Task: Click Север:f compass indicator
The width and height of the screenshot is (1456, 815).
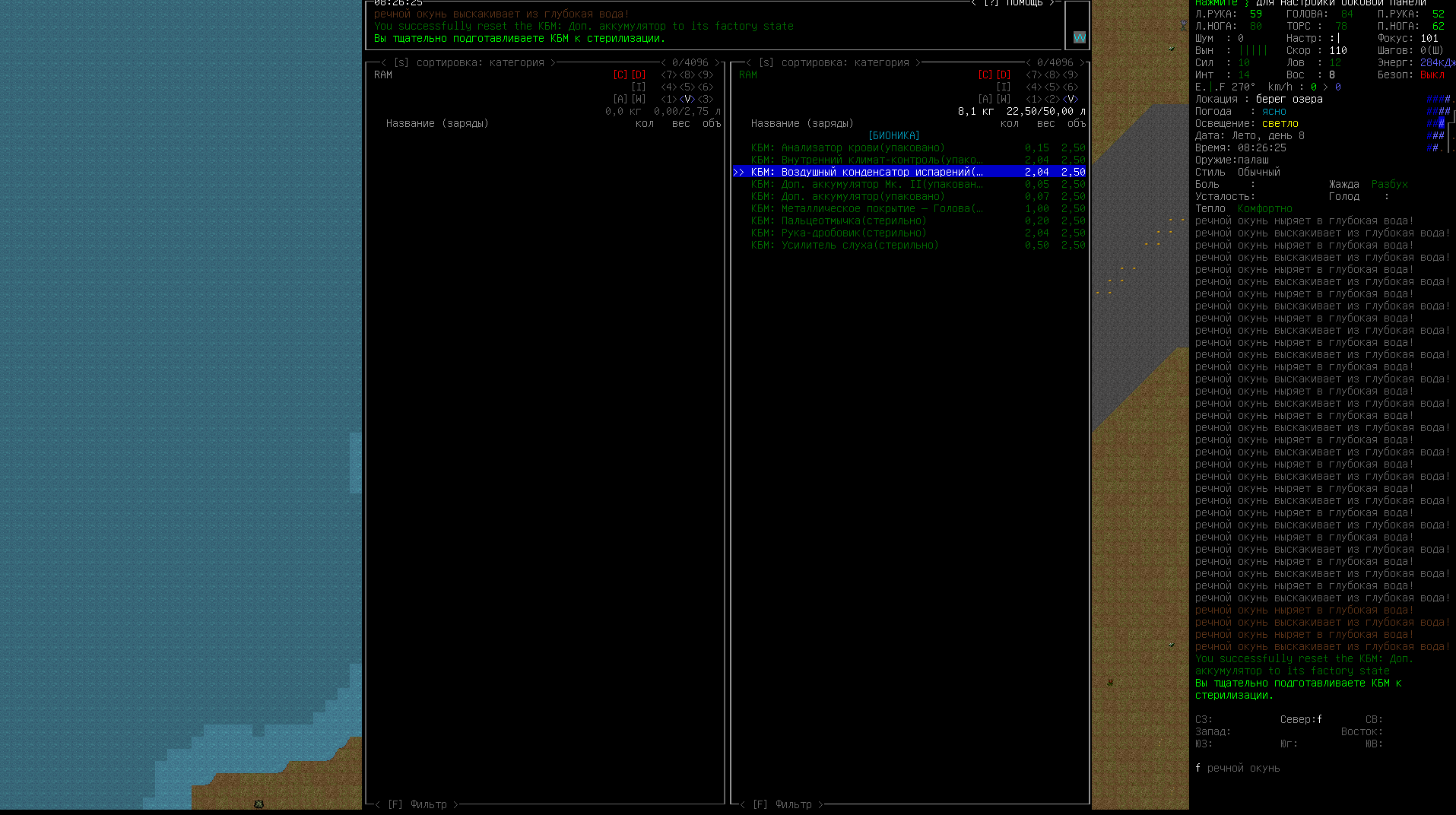Action: [x=1301, y=719]
